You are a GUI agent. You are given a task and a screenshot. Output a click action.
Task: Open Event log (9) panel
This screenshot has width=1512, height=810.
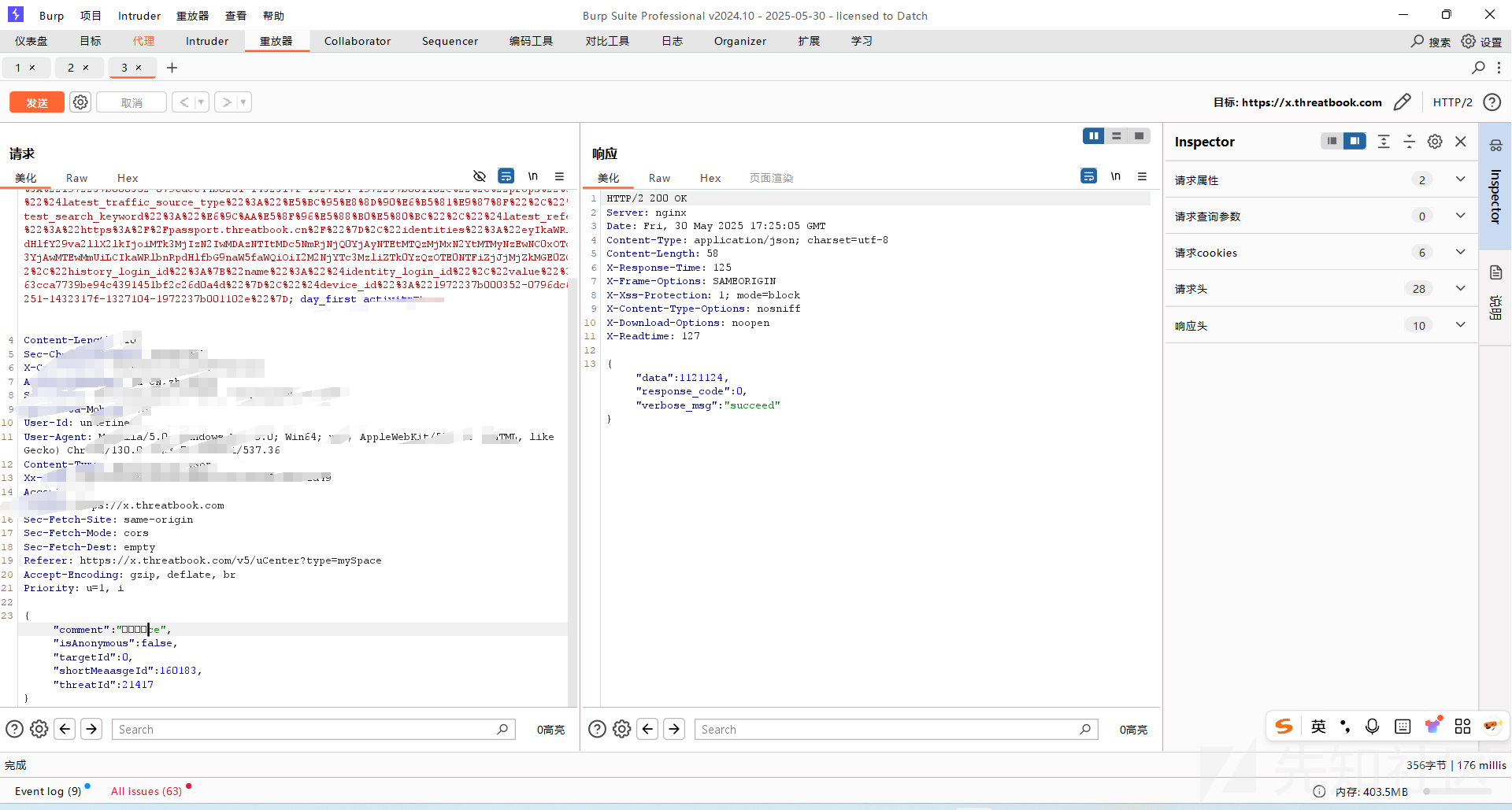click(x=48, y=791)
